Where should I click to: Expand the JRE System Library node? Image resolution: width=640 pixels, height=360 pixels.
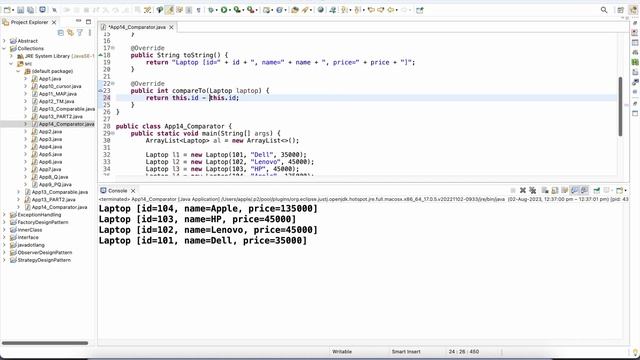(x=11, y=56)
